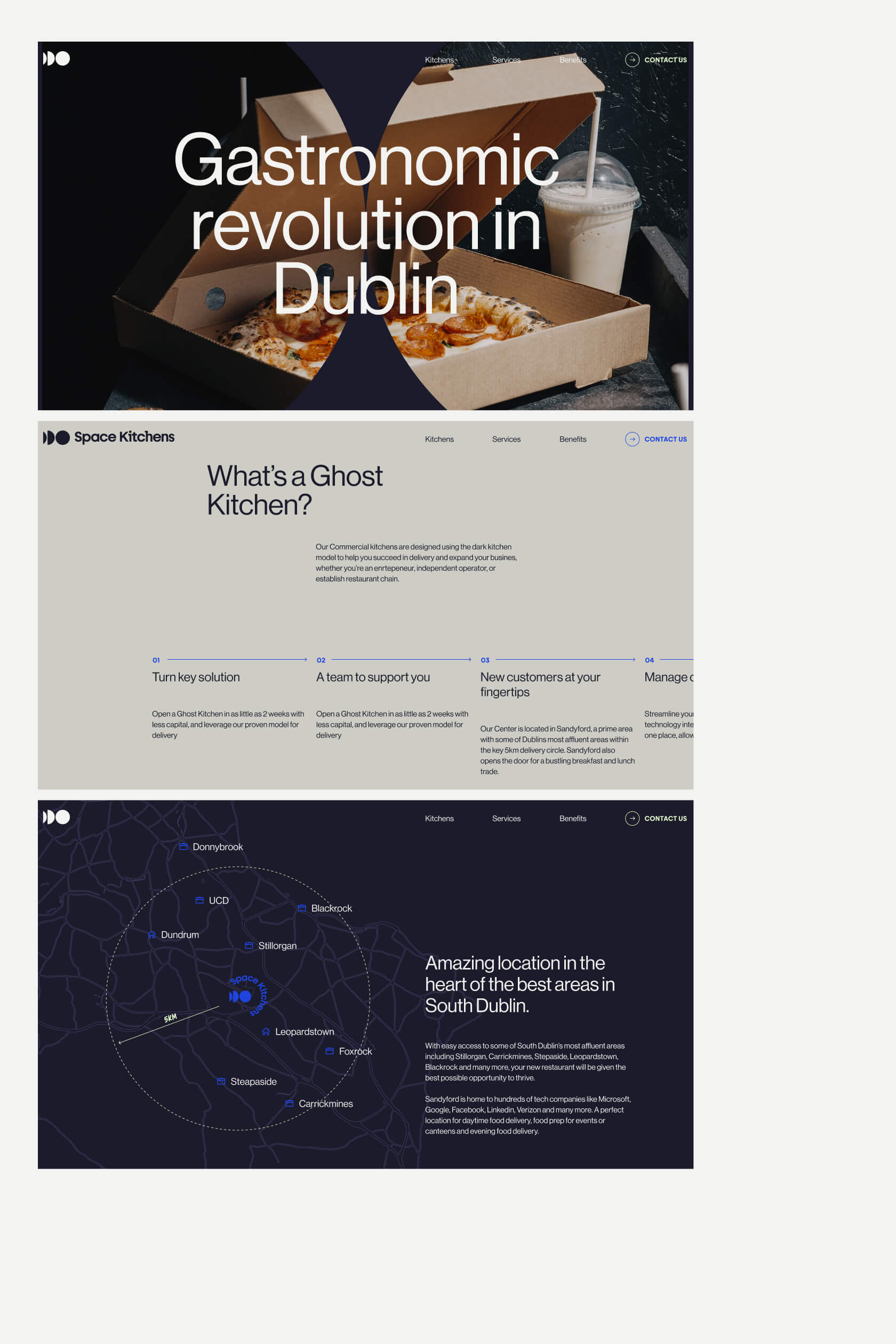Click the Donnybrook map label
This screenshot has width=896, height=1344.
(x=218, y=847)
